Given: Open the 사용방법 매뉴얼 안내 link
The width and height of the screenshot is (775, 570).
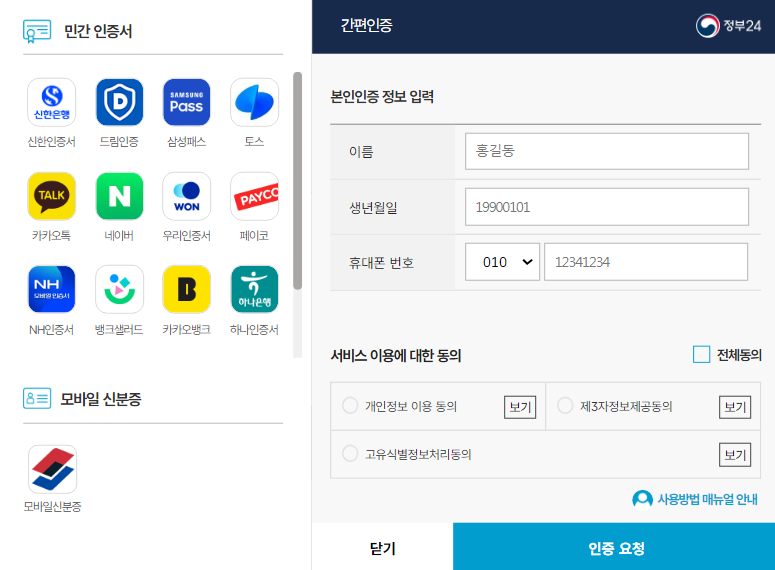Looking at the screenshot, I should coord(707,499).
